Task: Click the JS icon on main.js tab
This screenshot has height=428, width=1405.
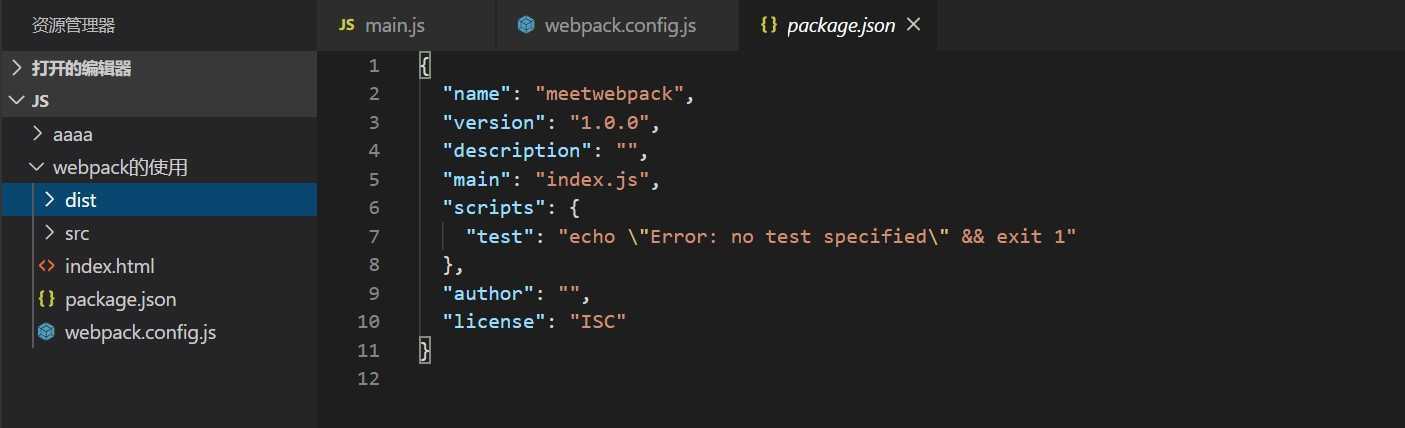Action: (346, 25)
